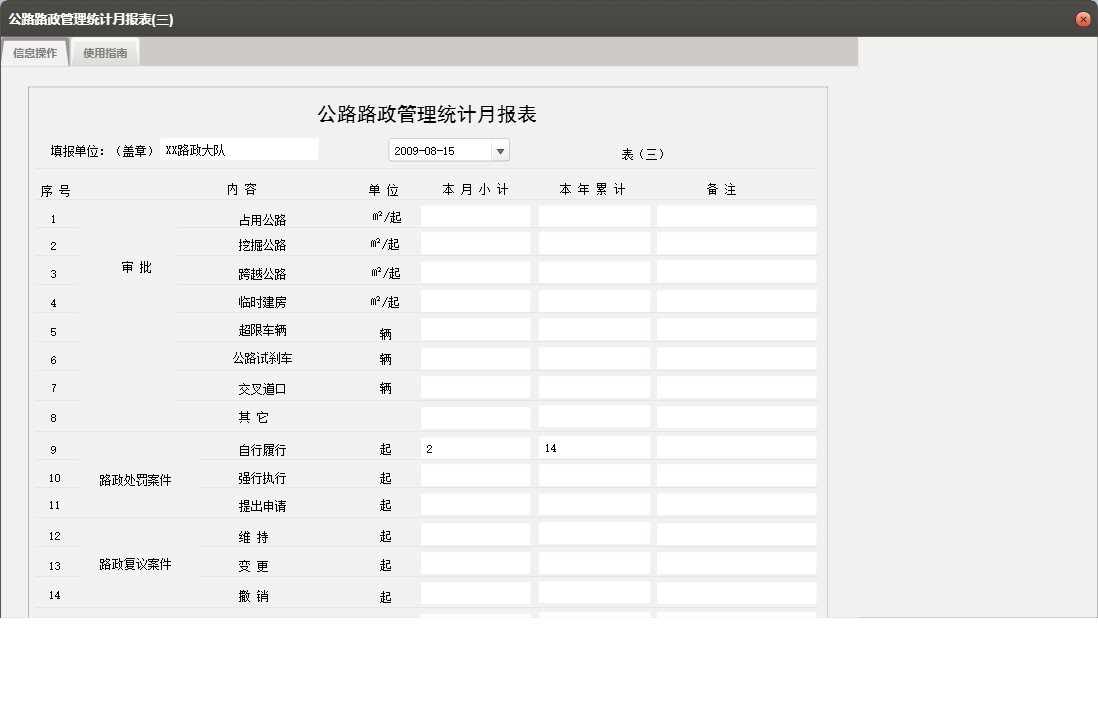Screen dimensions: 1098x727
Task: Click the 备注 field for 公路试刹车
Action: click(x=736, y=357)
